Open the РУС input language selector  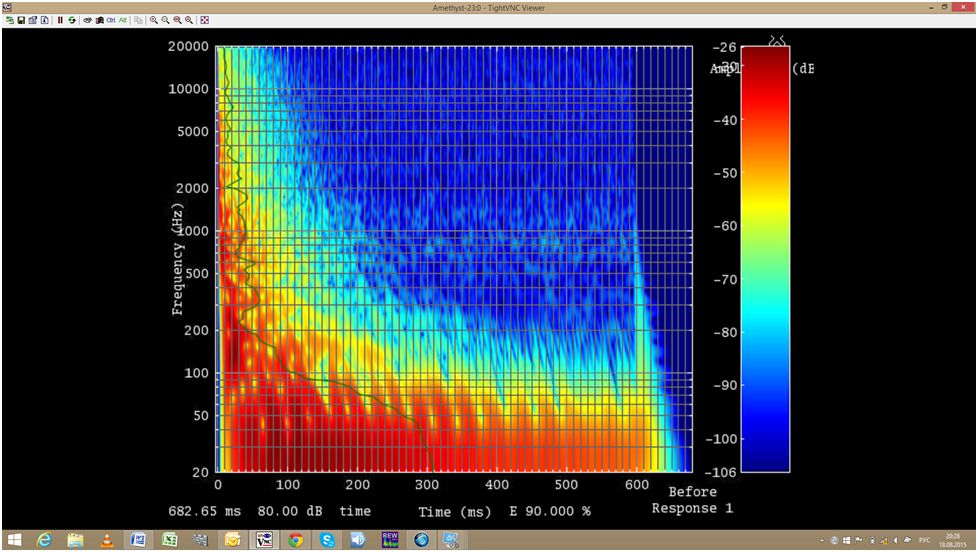924,540
